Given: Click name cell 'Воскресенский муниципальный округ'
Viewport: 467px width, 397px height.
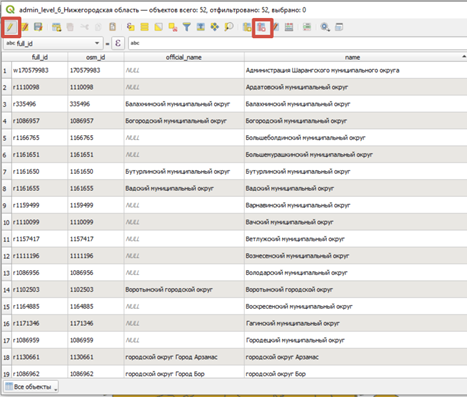Looking at the screenshot, I should [x=355, y=307].
